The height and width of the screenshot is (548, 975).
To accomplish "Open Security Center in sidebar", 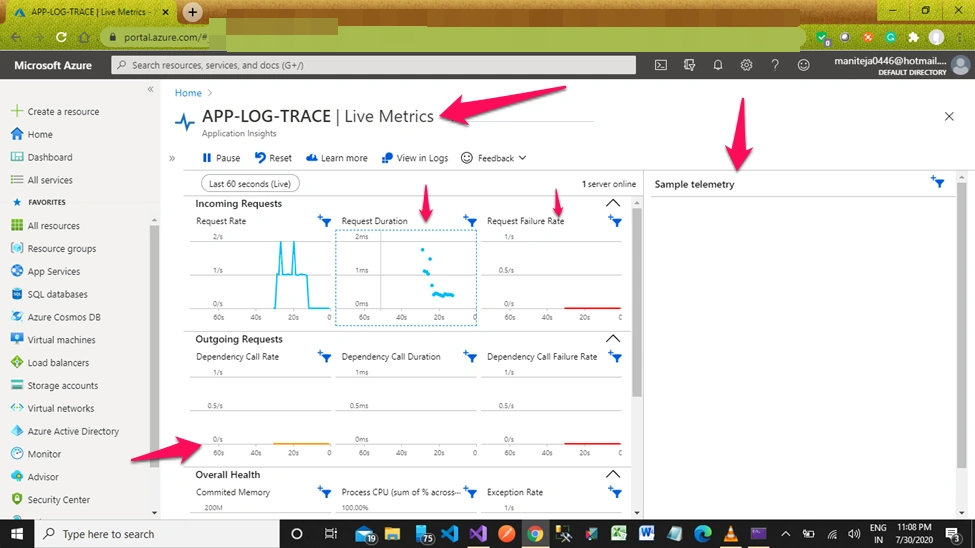I will 50,499.
